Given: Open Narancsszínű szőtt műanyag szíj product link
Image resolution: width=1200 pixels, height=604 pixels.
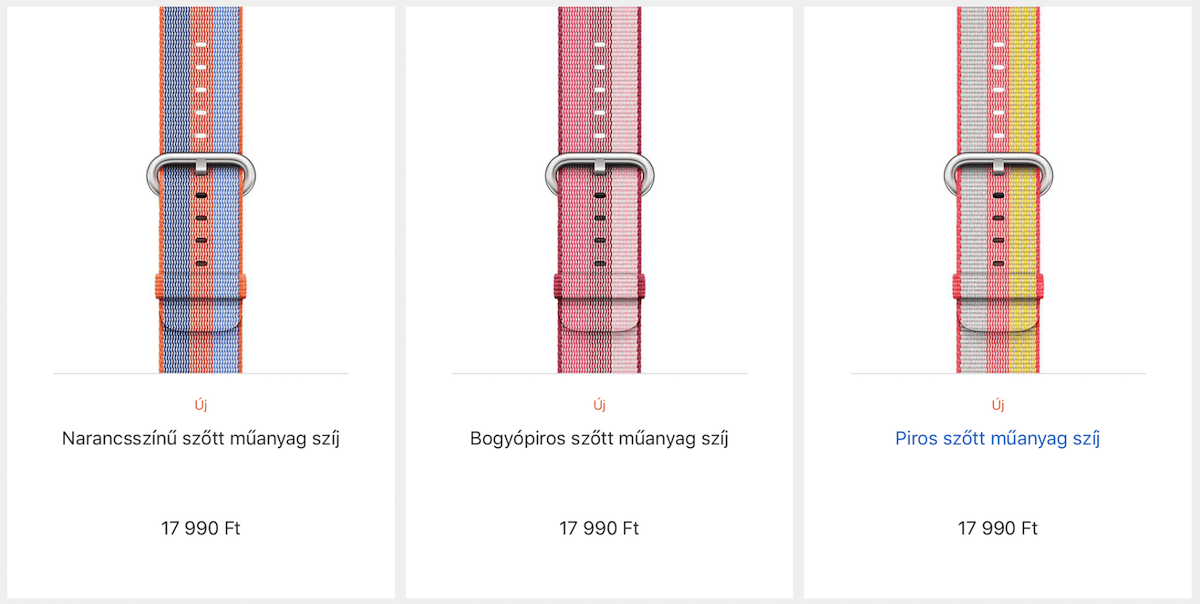Looking at the screenshot, I should pyautogui.click(x=201, y=438).
